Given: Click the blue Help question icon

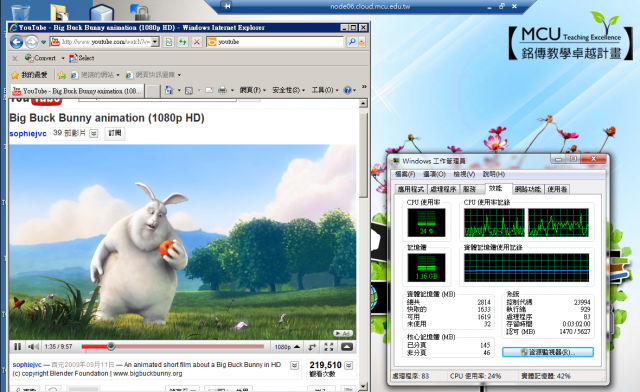Looking at the screenshot, I should 347,90.
